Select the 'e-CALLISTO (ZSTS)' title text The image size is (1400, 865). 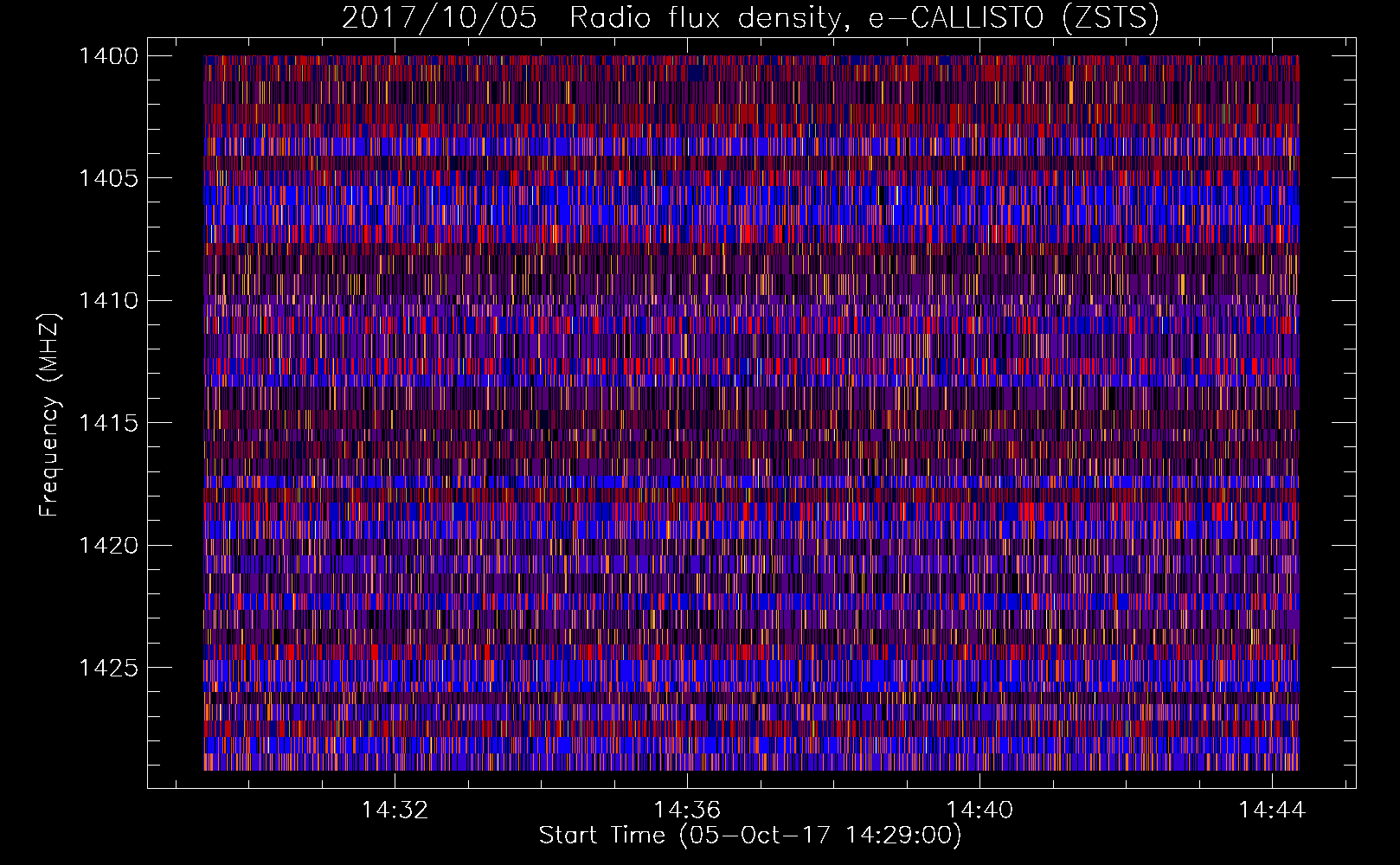tap(1013, 18)
